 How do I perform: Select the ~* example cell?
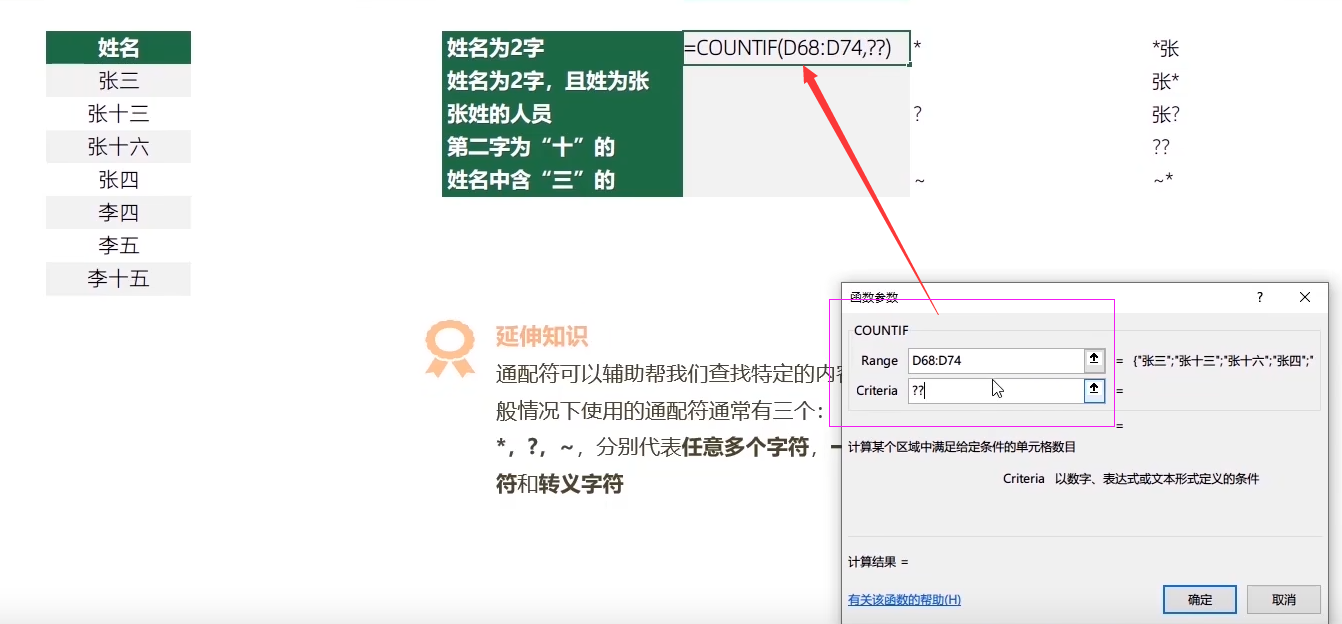1162,180
